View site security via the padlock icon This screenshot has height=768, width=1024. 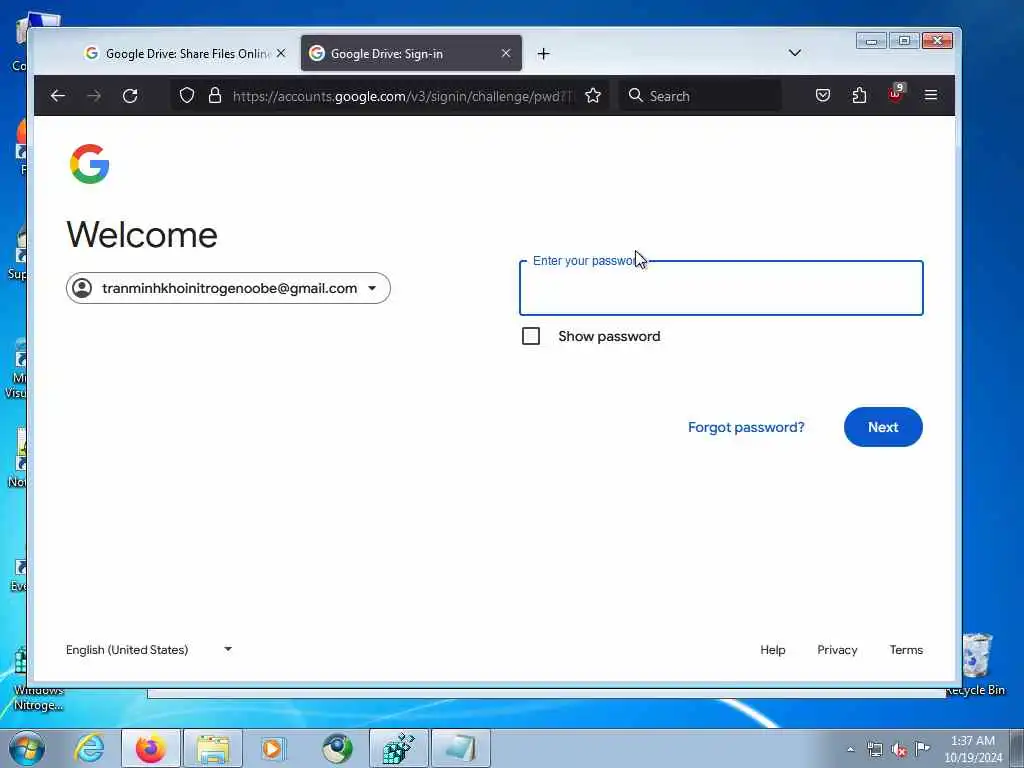pos(215,96)
